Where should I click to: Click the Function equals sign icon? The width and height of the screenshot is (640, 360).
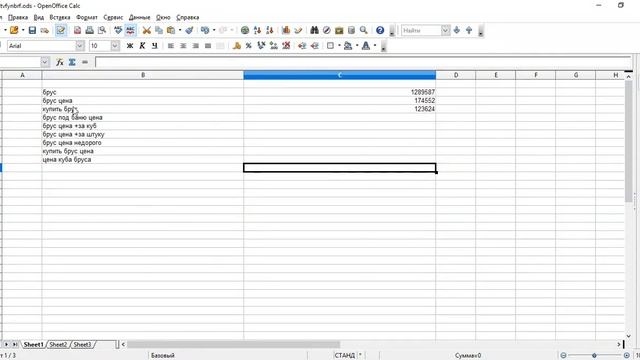[85, 62]
